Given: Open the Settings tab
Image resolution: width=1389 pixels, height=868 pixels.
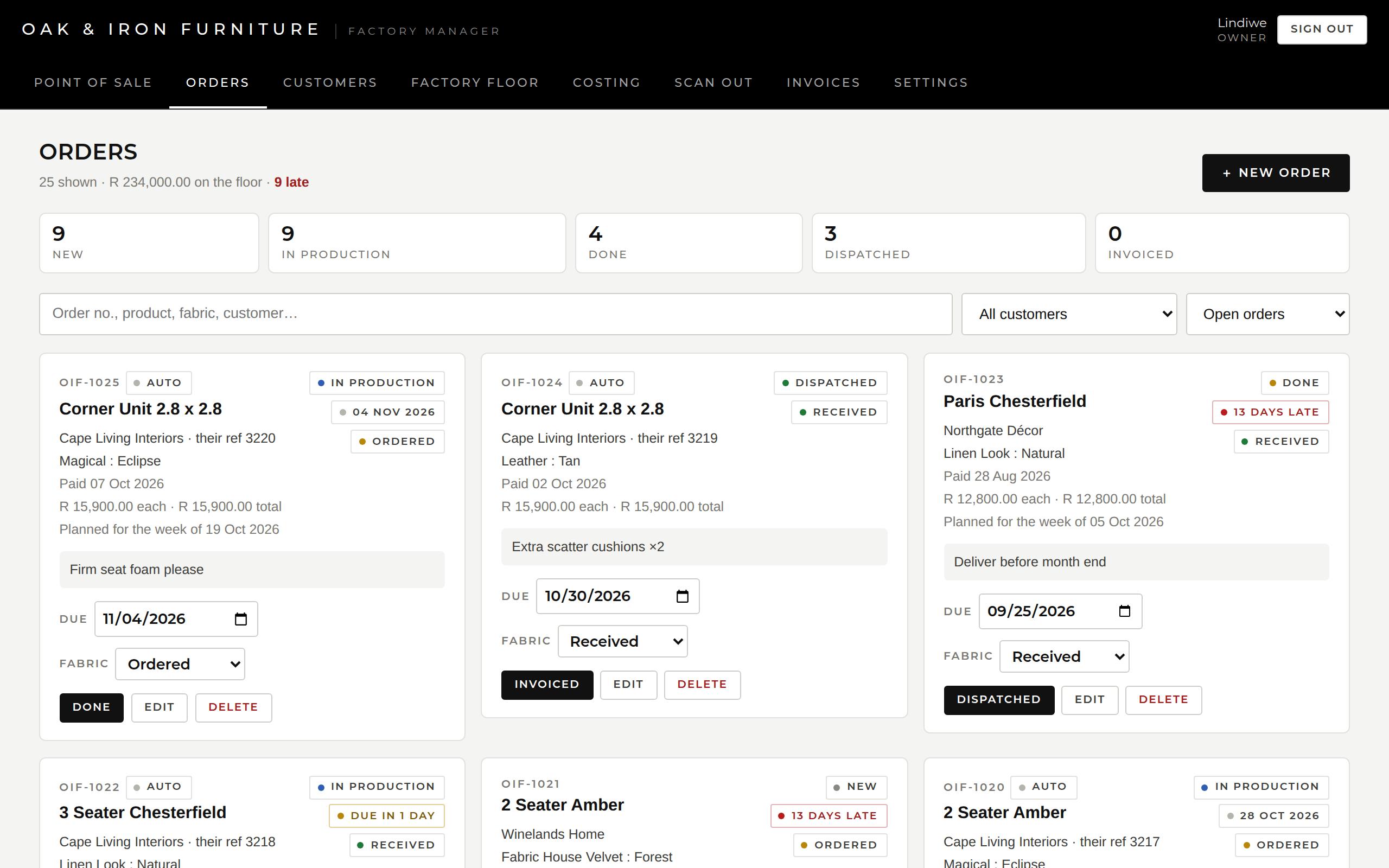Looking at the screenshot, I should [931, 82].
